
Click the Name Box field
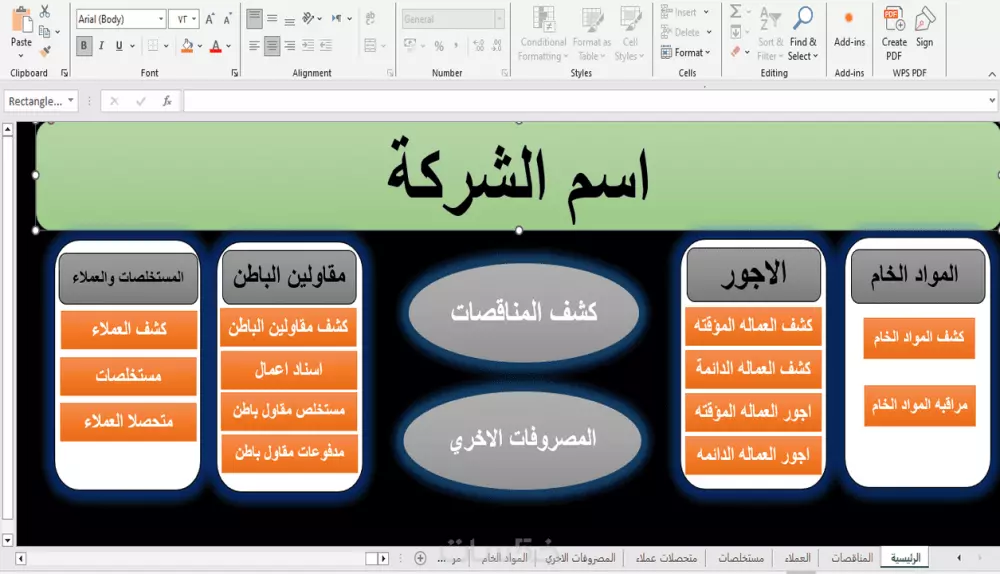click(x=35, y=101)
